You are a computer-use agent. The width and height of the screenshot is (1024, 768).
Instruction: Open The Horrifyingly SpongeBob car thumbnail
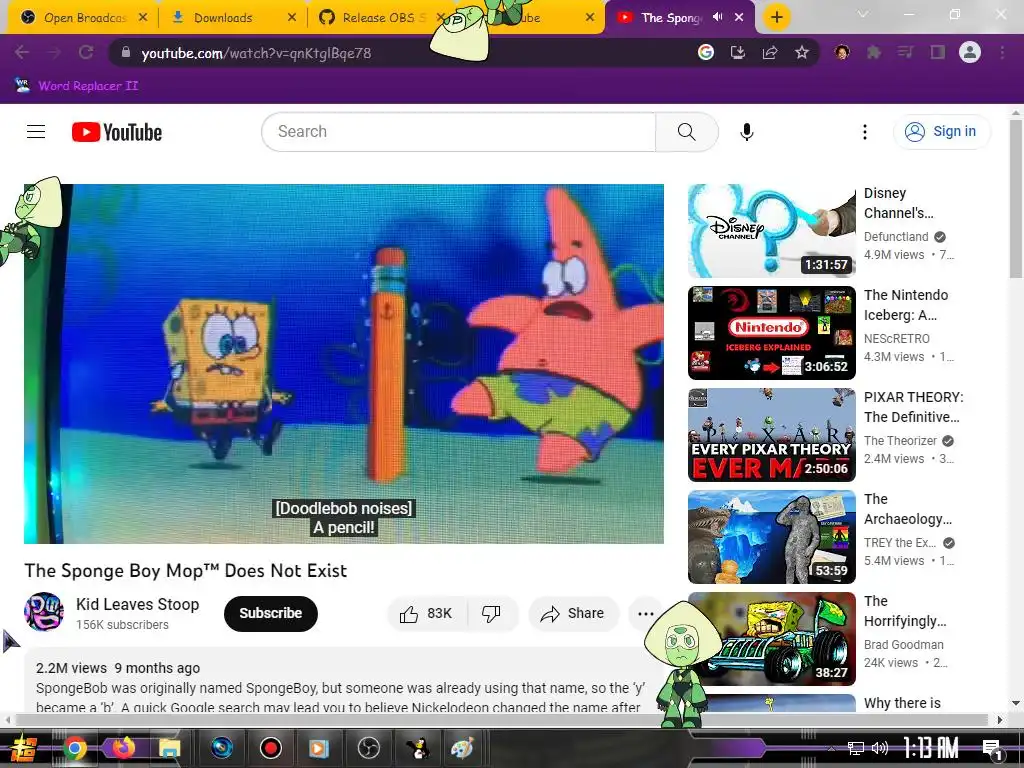[771, 639]
